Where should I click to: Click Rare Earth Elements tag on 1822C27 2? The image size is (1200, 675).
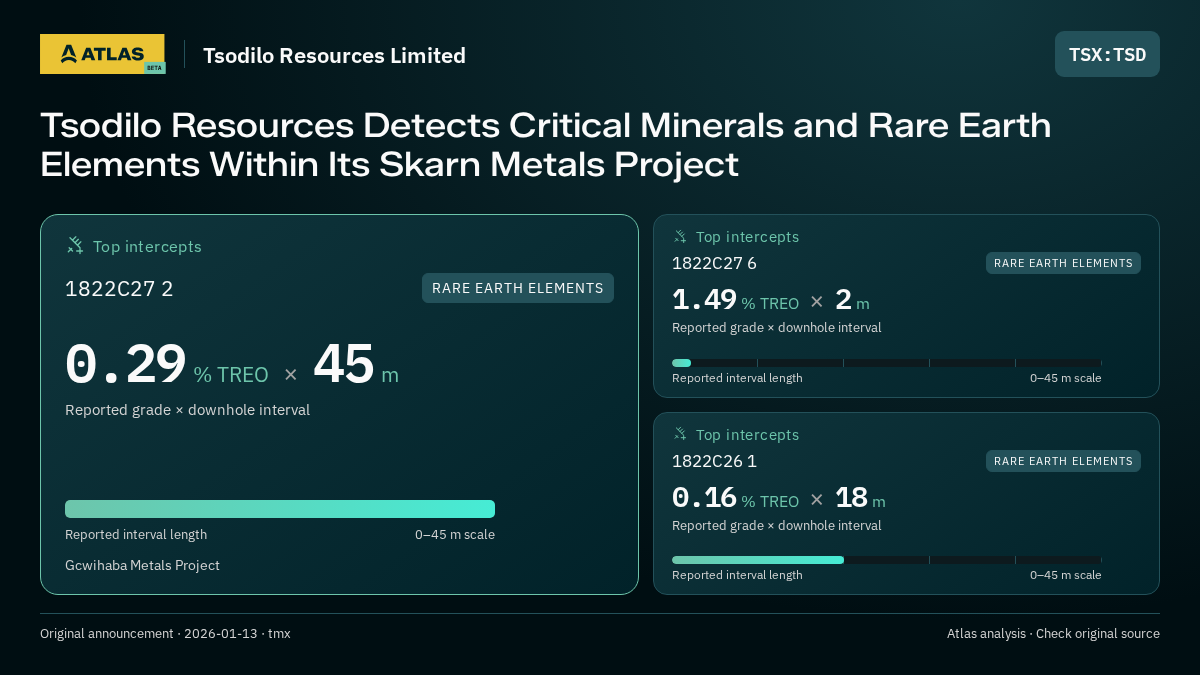coord(518,288)
